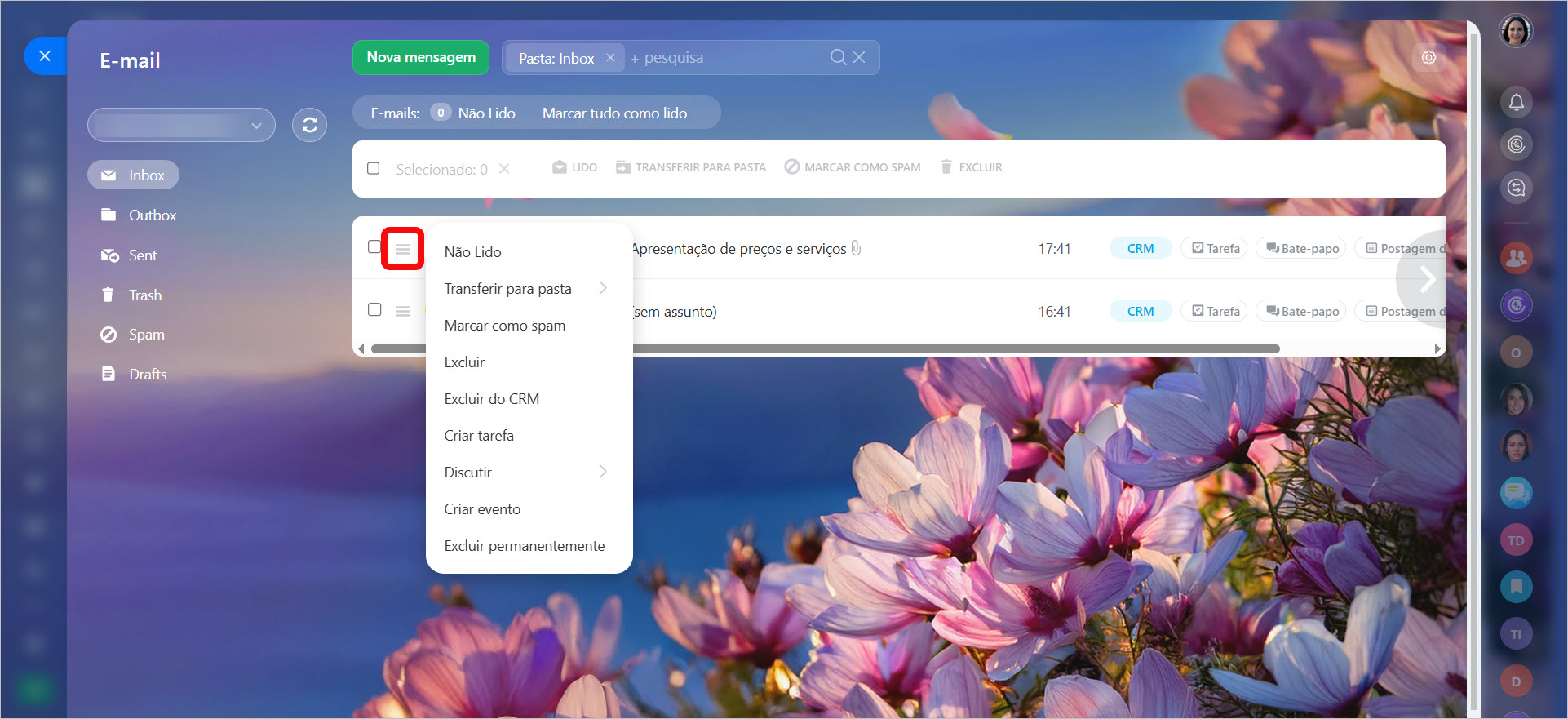The width and height of the screenshot is (1568, 719).
Task: Expand Transferir para pasta submenu
Action: point(529,288)
